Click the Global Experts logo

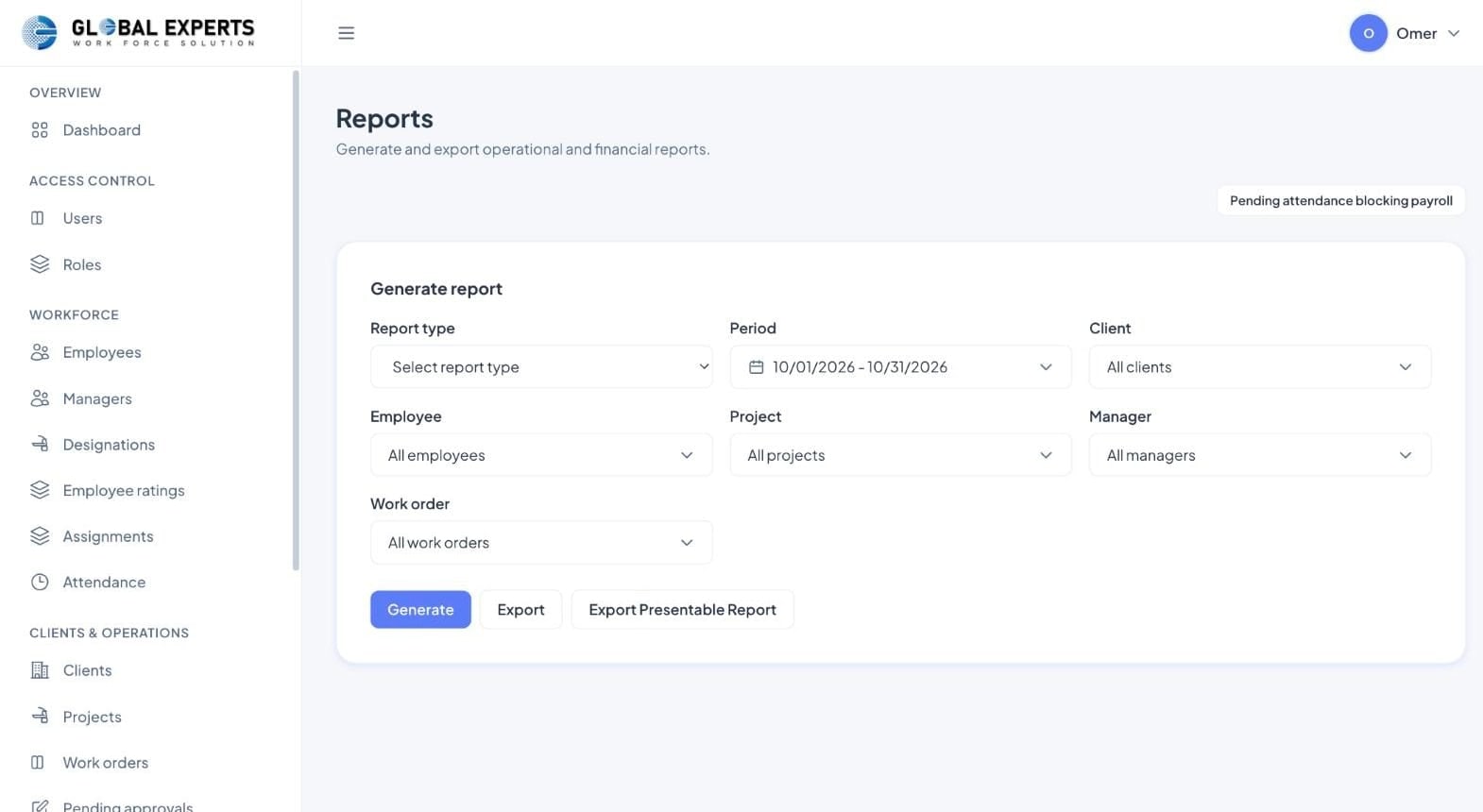pyautogui.click(x=138, y=33)
